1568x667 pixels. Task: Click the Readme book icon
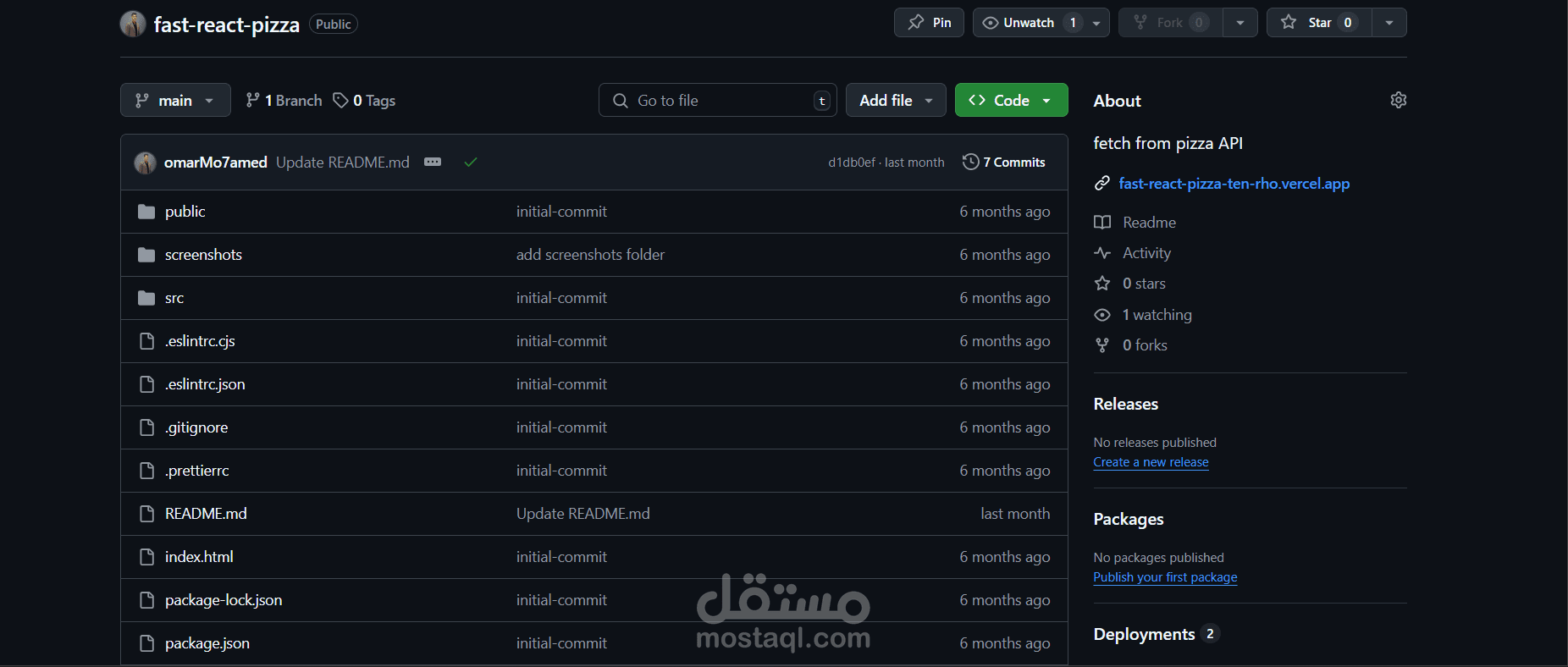click(1101, 222)
